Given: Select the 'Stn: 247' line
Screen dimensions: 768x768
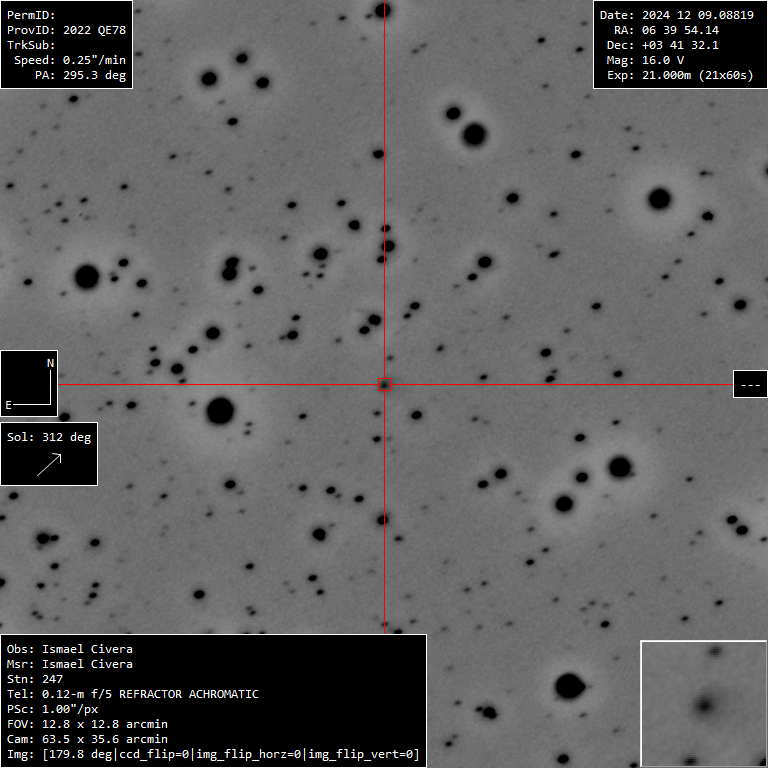Looking at the screenshot, I should 35,679.
